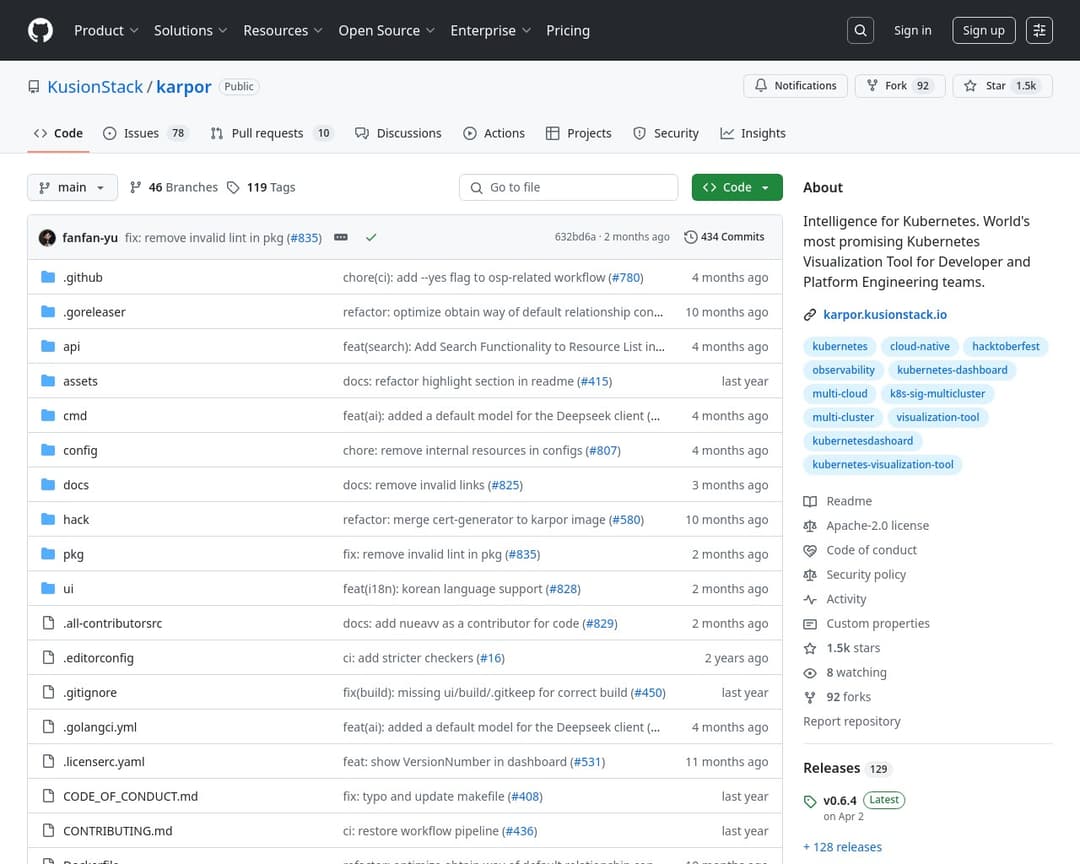The image size is (1080, 864).
Task: Click the clock icon beside 434 Commits
Action: 690,237
